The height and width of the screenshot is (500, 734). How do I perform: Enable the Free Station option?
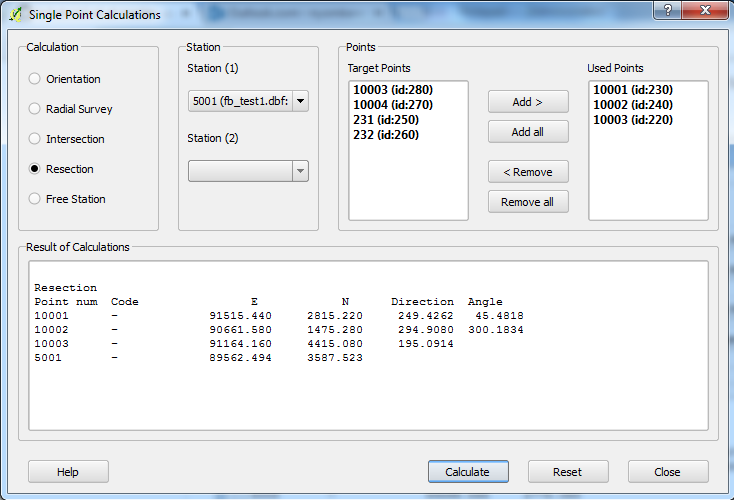pyautogui.click(x=36, y=199)
